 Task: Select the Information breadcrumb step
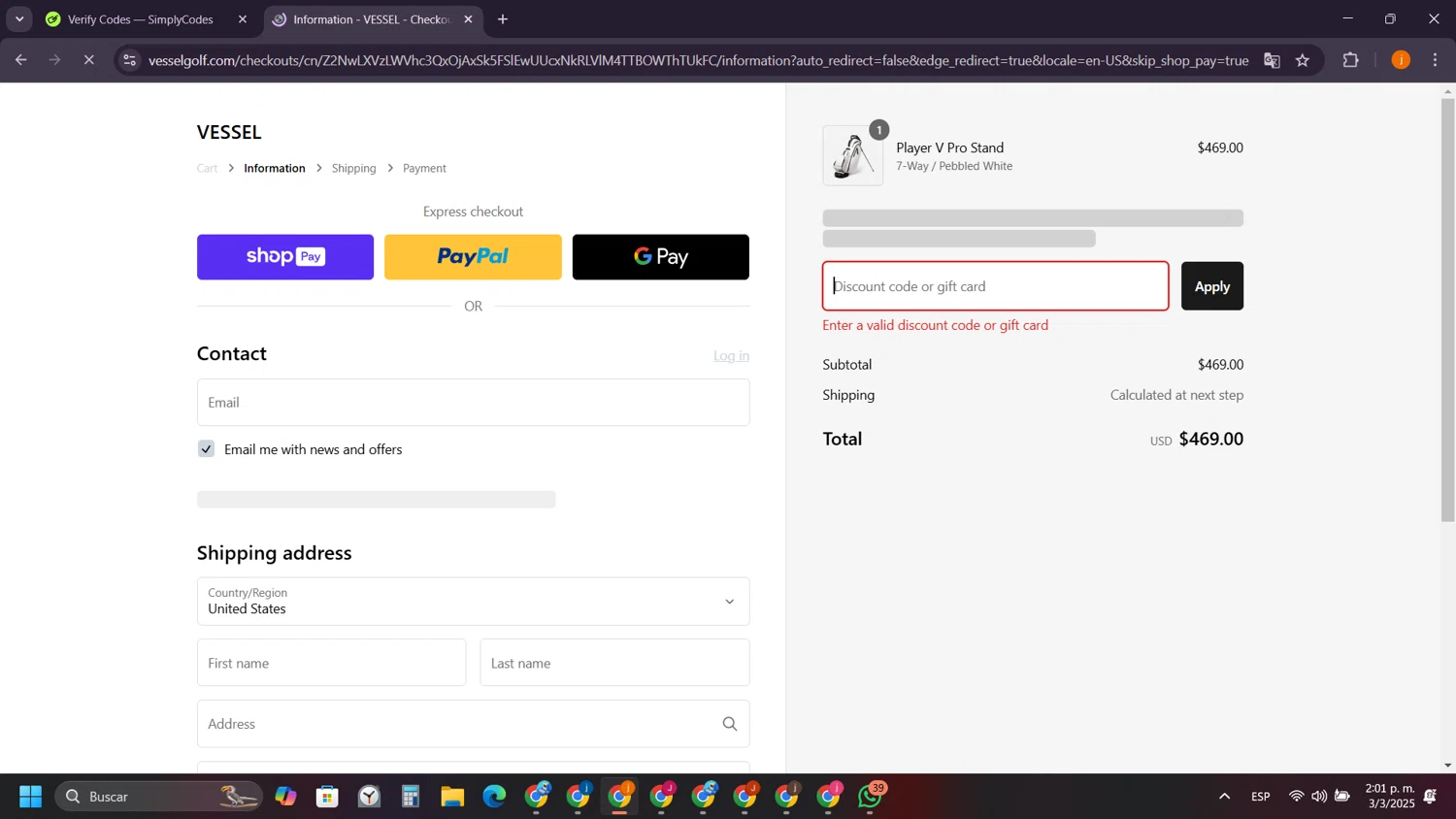275,169
